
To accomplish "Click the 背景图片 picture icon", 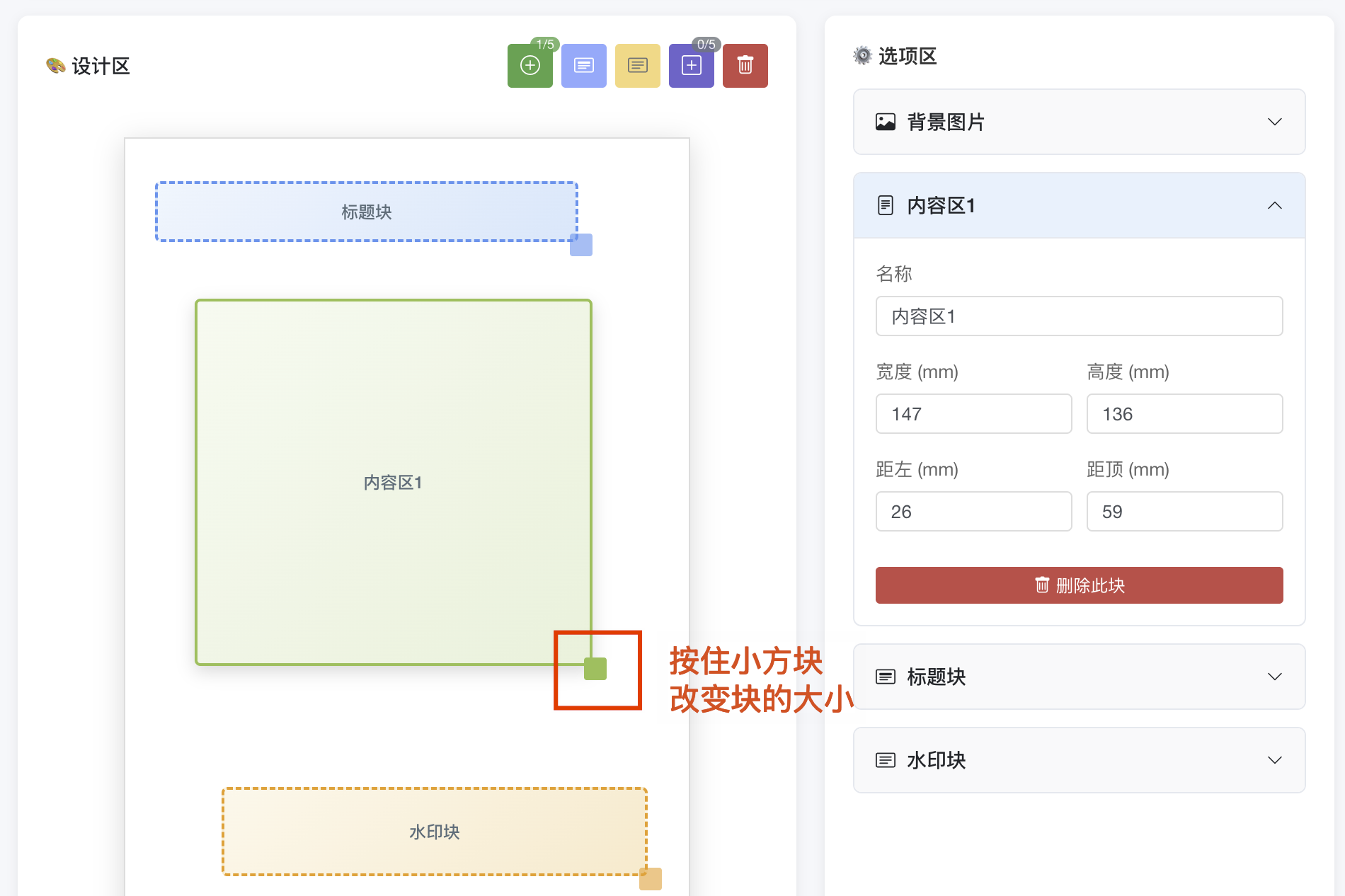I will tap(885, 122).
